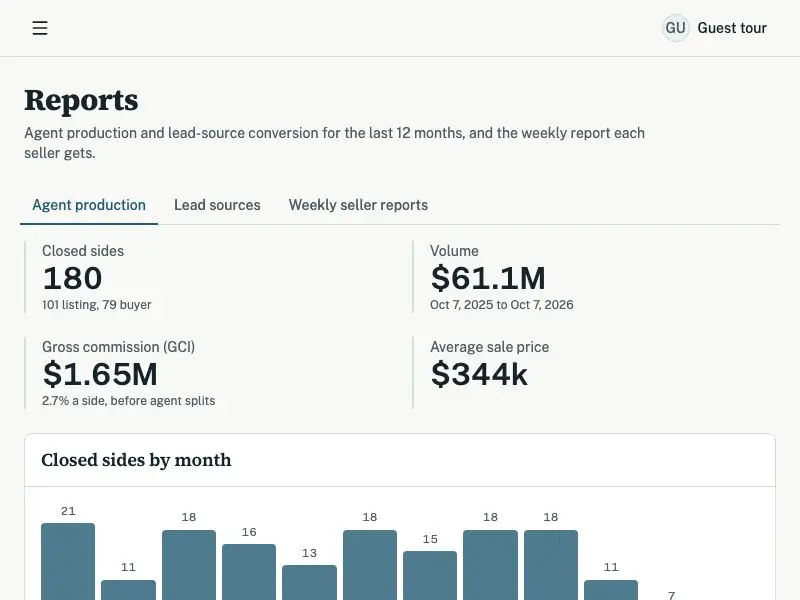
Task: Open the Weekly seller reports tab
Action: coord(358,205)
